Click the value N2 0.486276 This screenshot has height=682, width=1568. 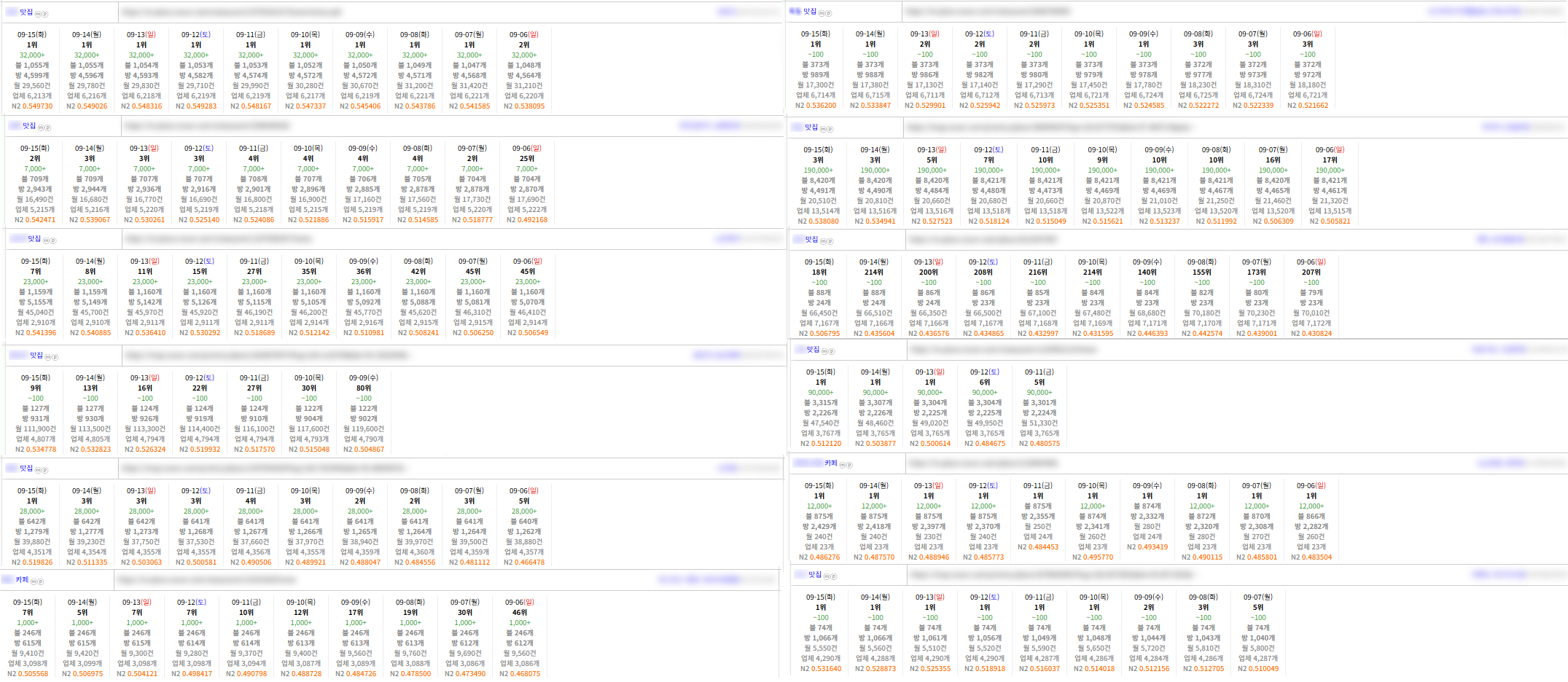pyautogui.click(x=819, y=557)
